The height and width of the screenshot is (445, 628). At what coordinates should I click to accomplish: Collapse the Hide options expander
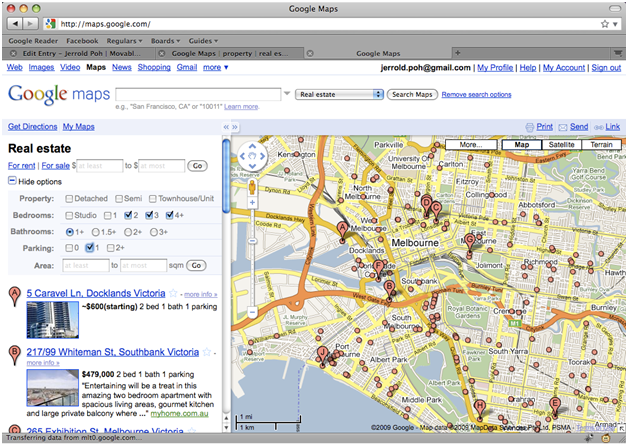pyautogui.click(x=12, y=181)
